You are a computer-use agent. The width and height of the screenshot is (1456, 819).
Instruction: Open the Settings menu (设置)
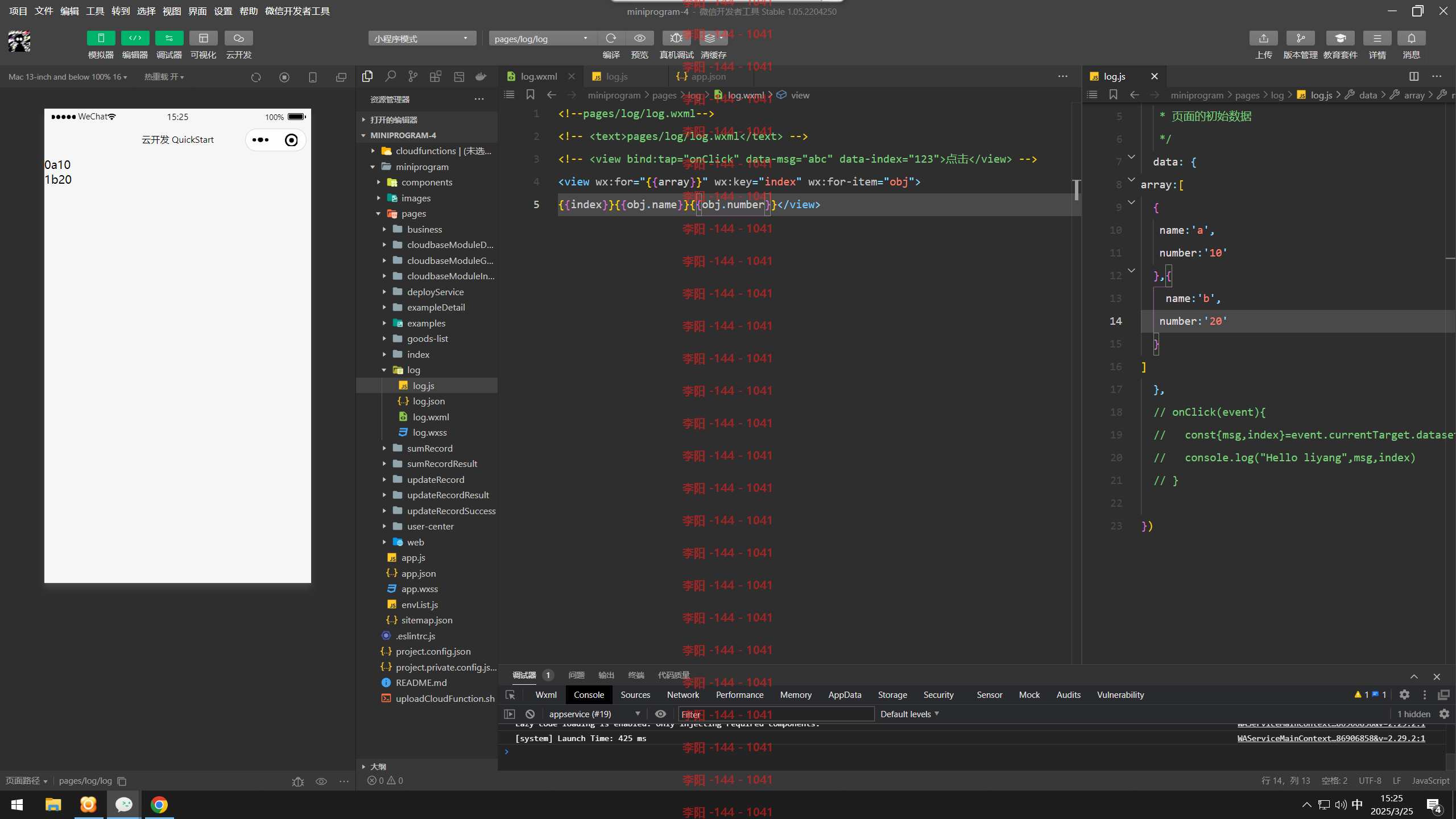pos(223,11)
